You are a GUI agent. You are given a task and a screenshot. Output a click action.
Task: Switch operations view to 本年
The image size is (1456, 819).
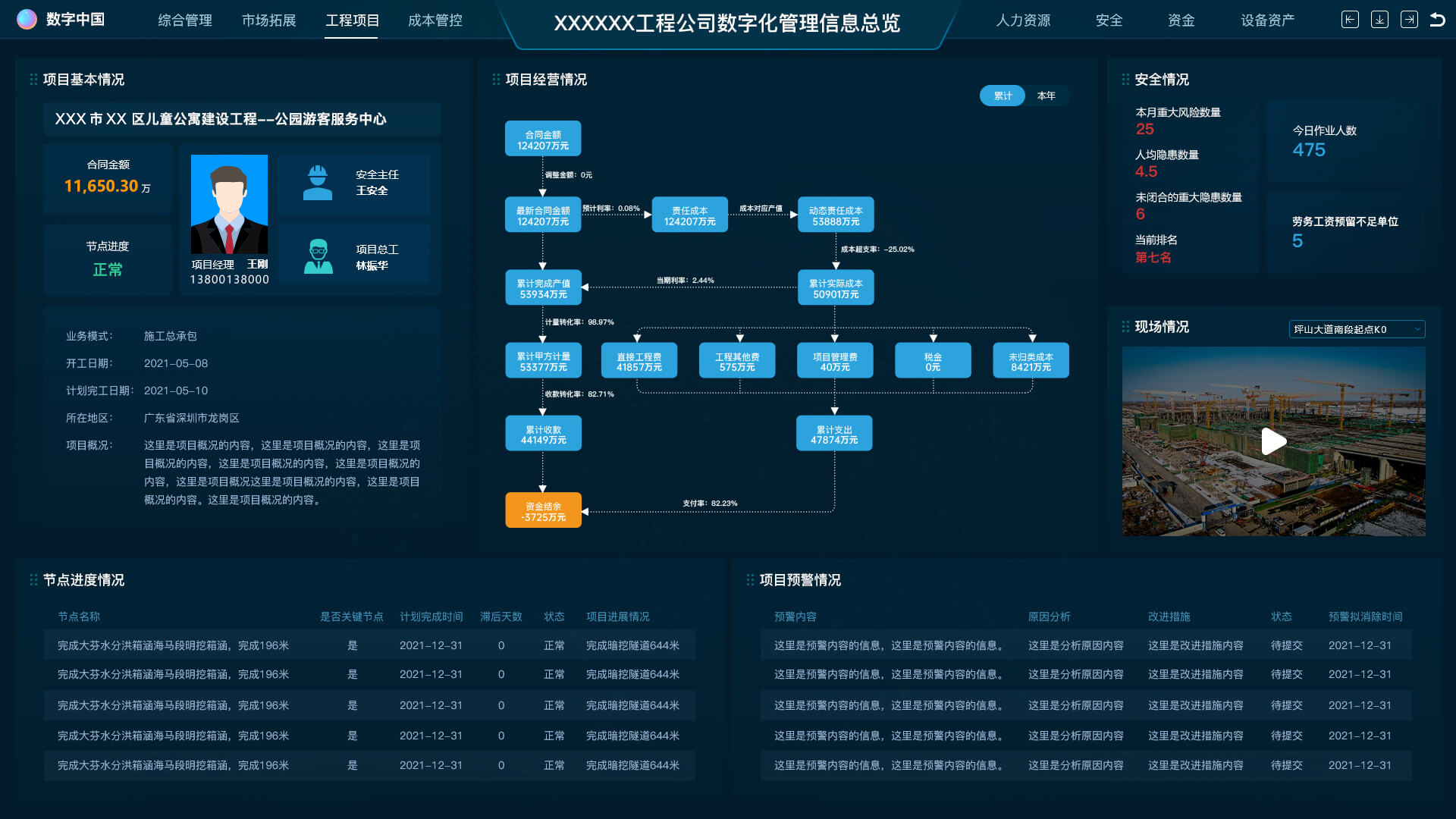point(1046,96)
